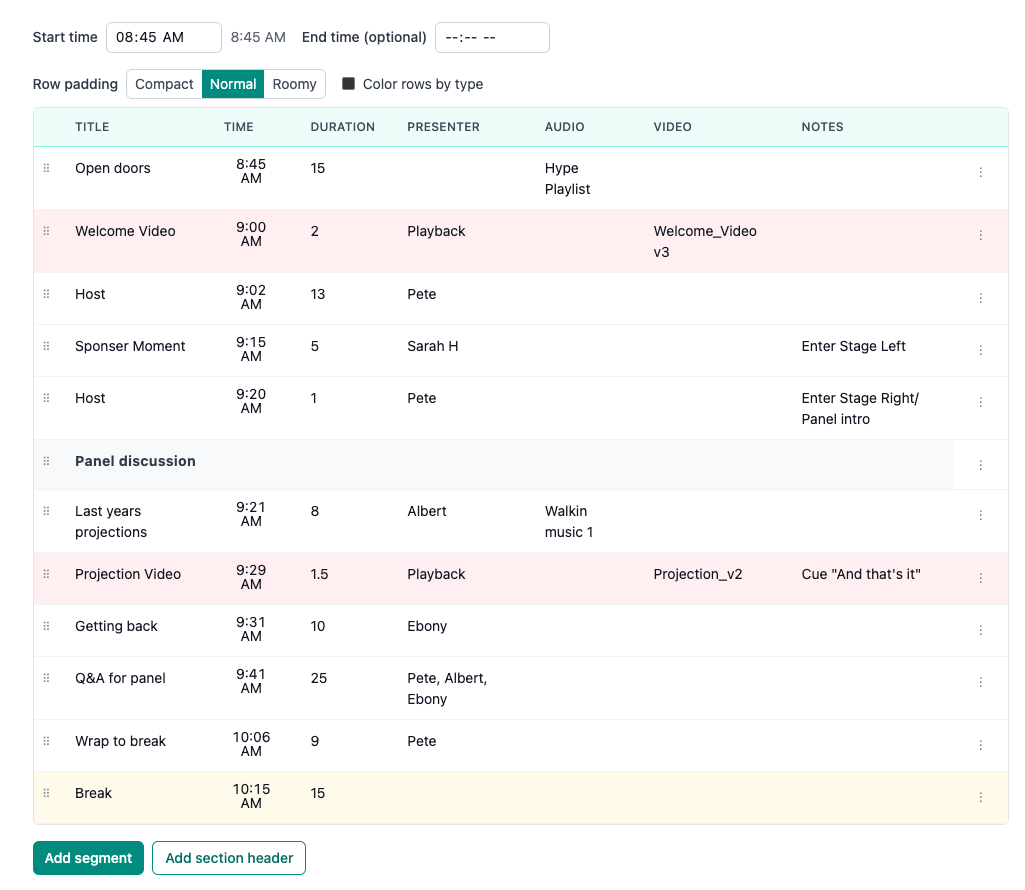Click drag handle of Panel discussion header
Image resolution: width=1025 pixels, height=890 pixels.
coord(46,461)
